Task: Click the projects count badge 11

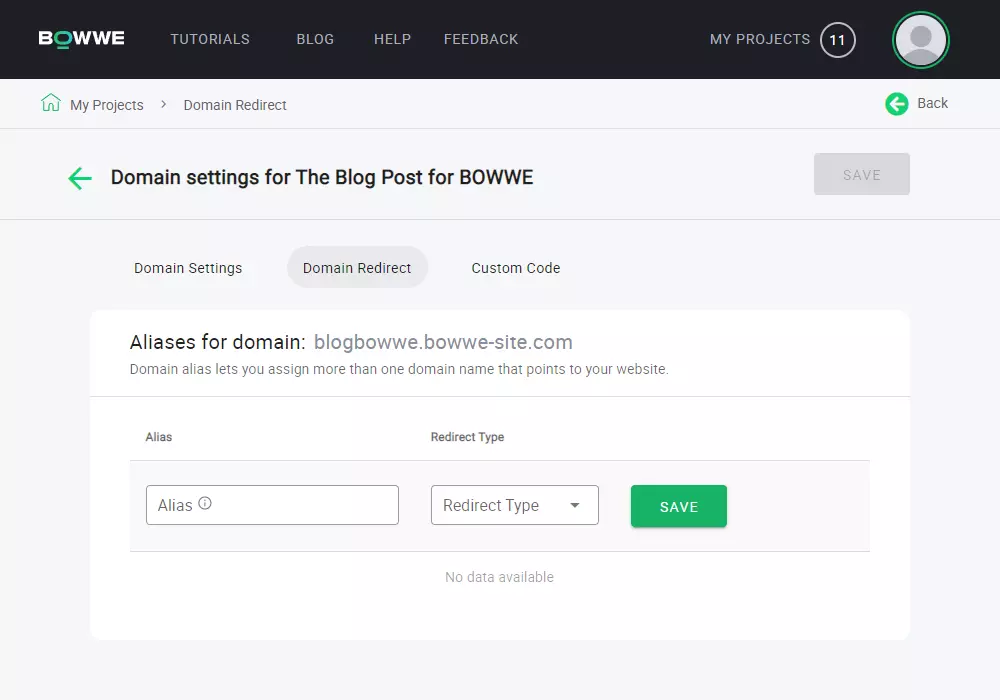Action: click(837, 40)
